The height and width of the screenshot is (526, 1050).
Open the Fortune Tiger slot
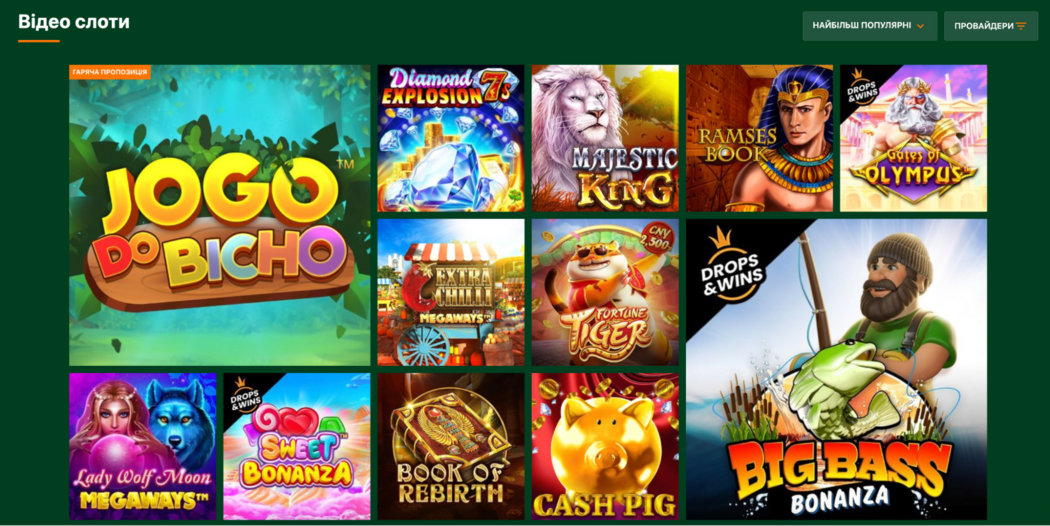point(605,292)
